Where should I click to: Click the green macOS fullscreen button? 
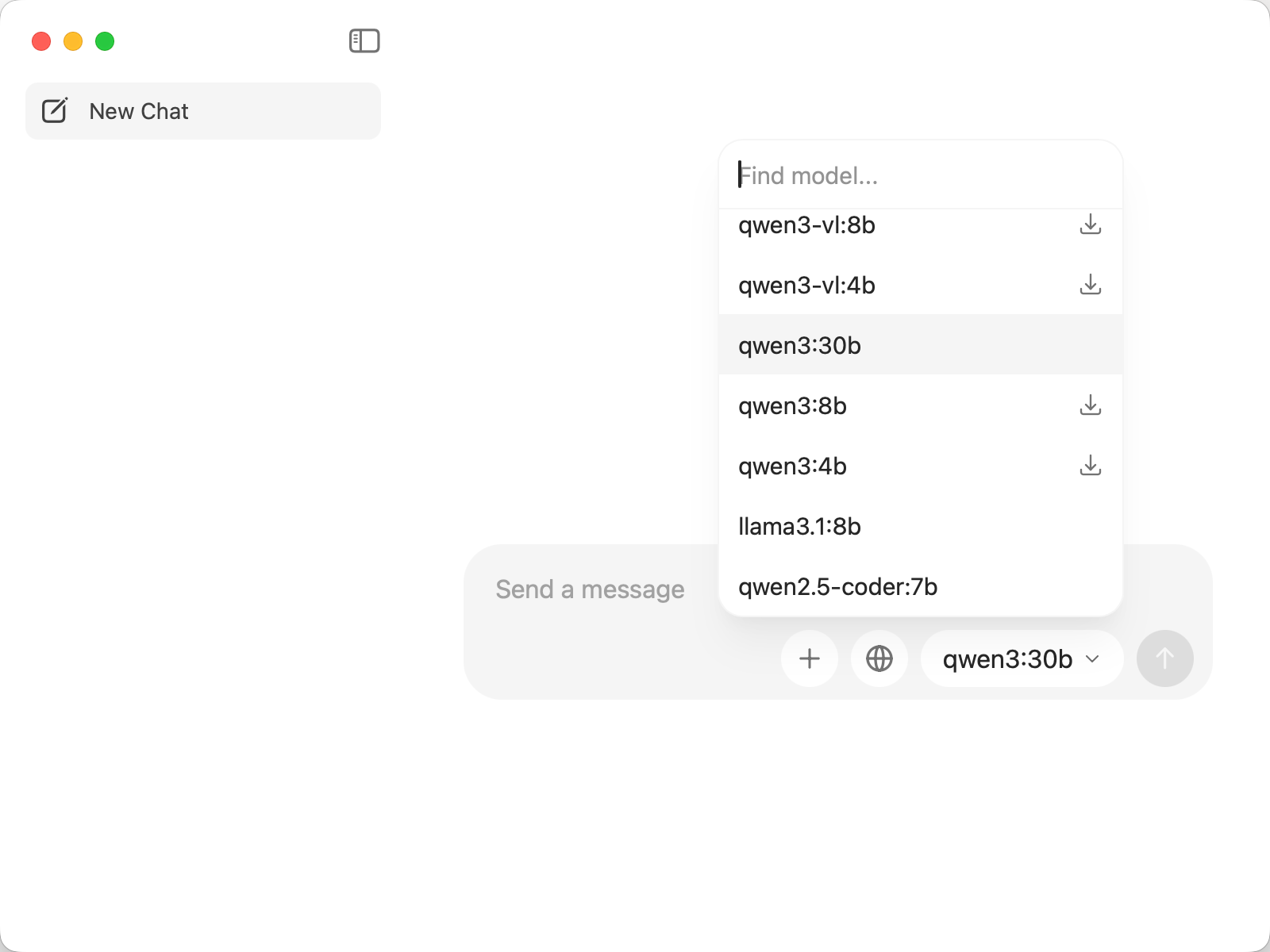(105, 41)
